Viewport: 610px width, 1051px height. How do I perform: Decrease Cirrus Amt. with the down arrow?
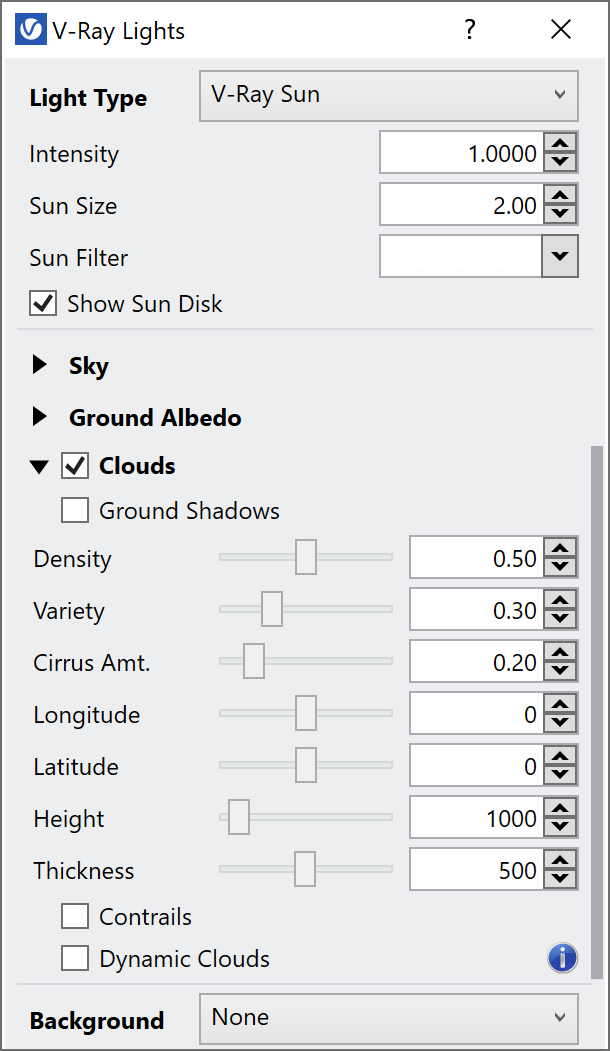tap(560, 671)
